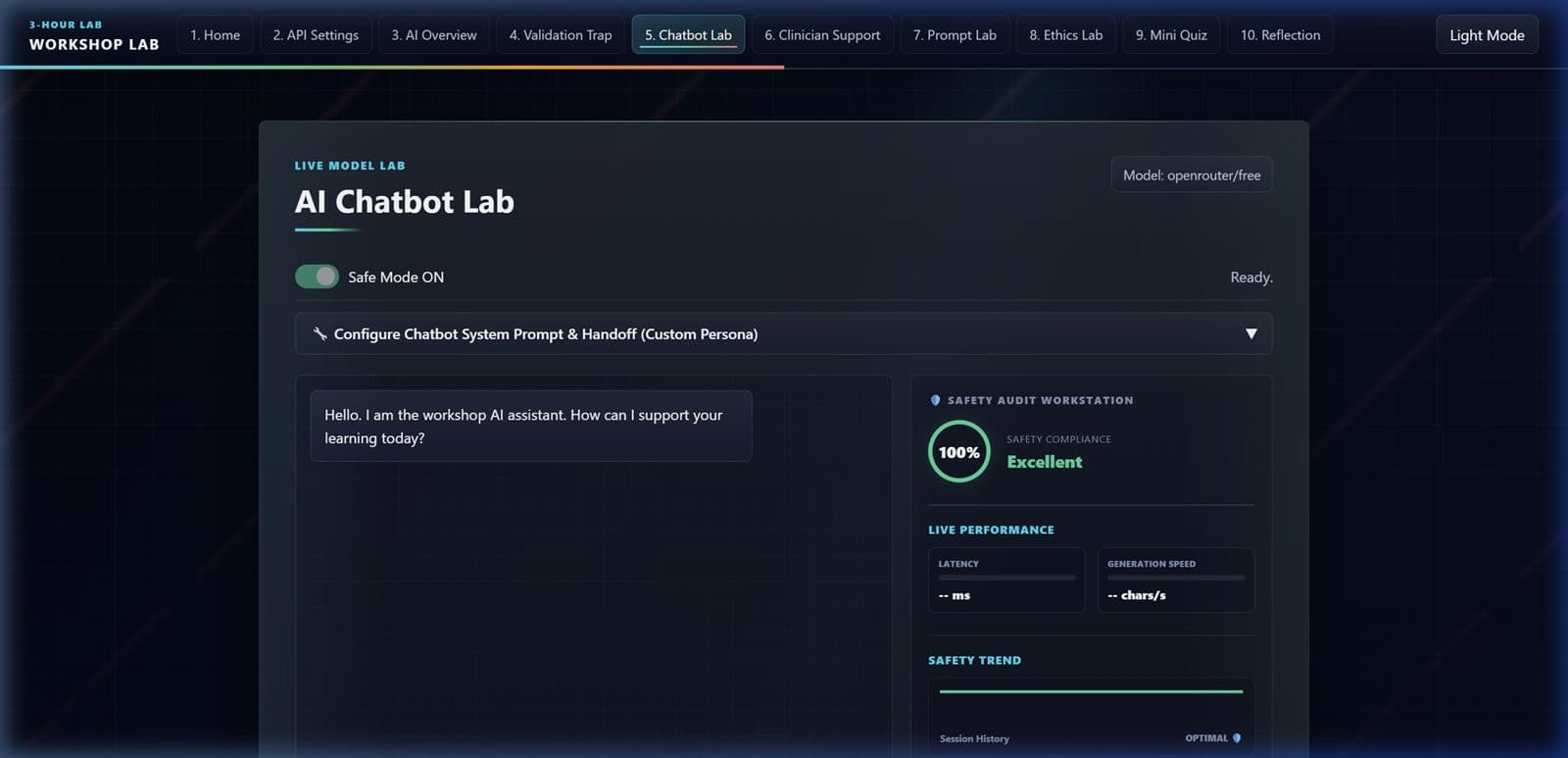Click the Latency performance bar

point(1006,578)
